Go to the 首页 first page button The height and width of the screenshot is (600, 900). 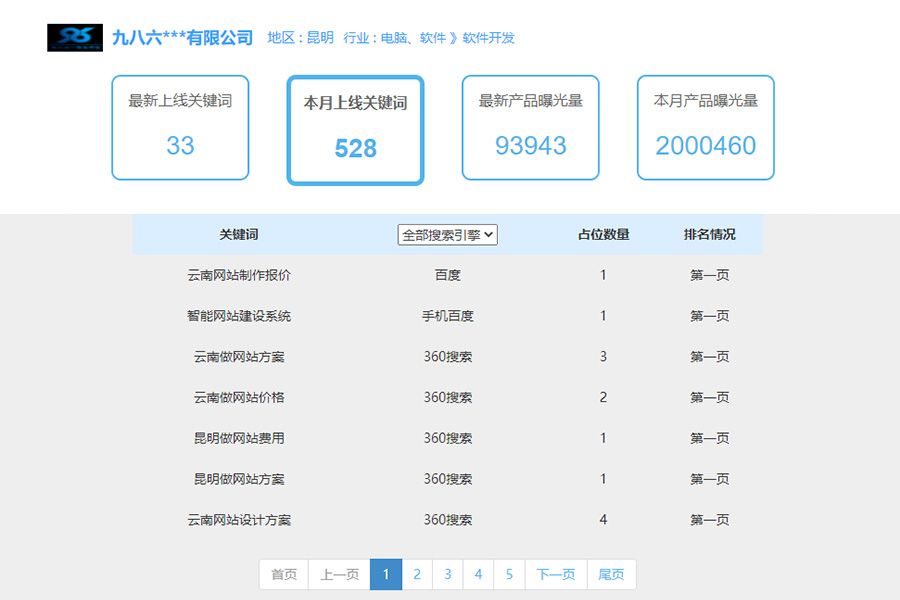(282, 574)
